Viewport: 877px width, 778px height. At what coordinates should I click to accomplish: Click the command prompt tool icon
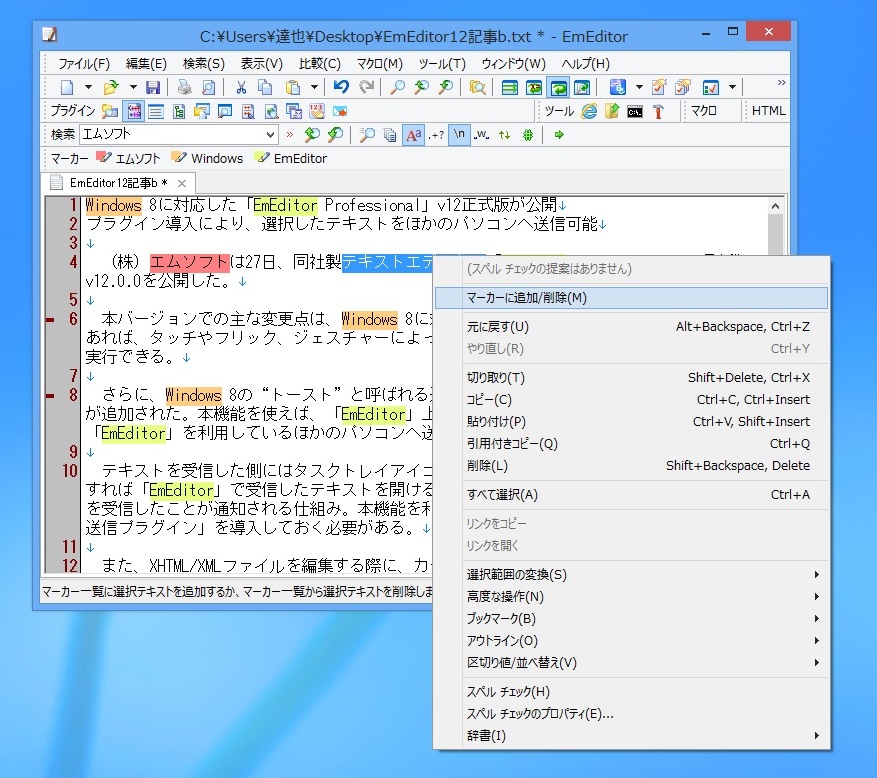click(634, 112)
